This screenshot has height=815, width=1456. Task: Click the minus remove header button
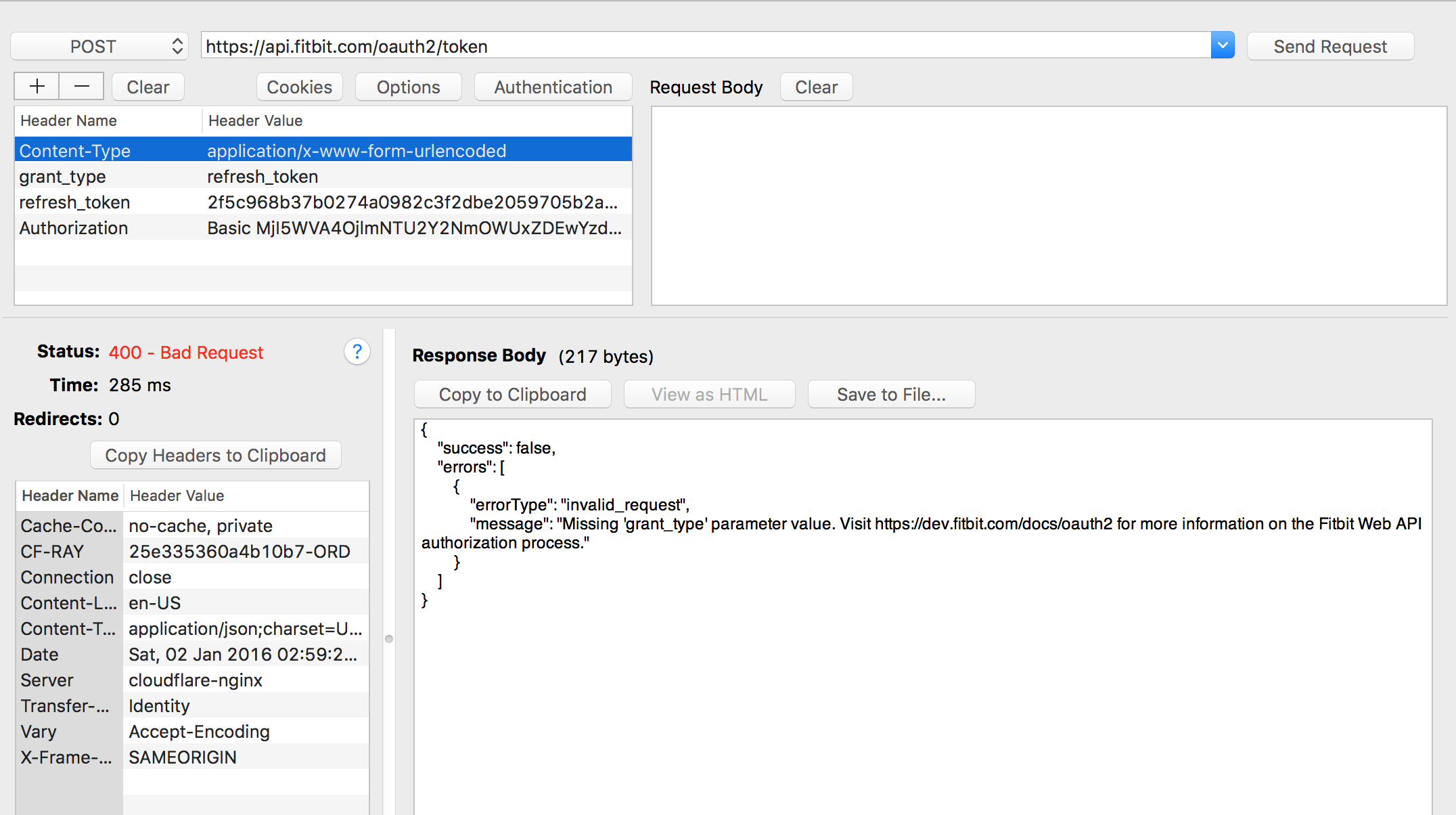tap(81, 87)
